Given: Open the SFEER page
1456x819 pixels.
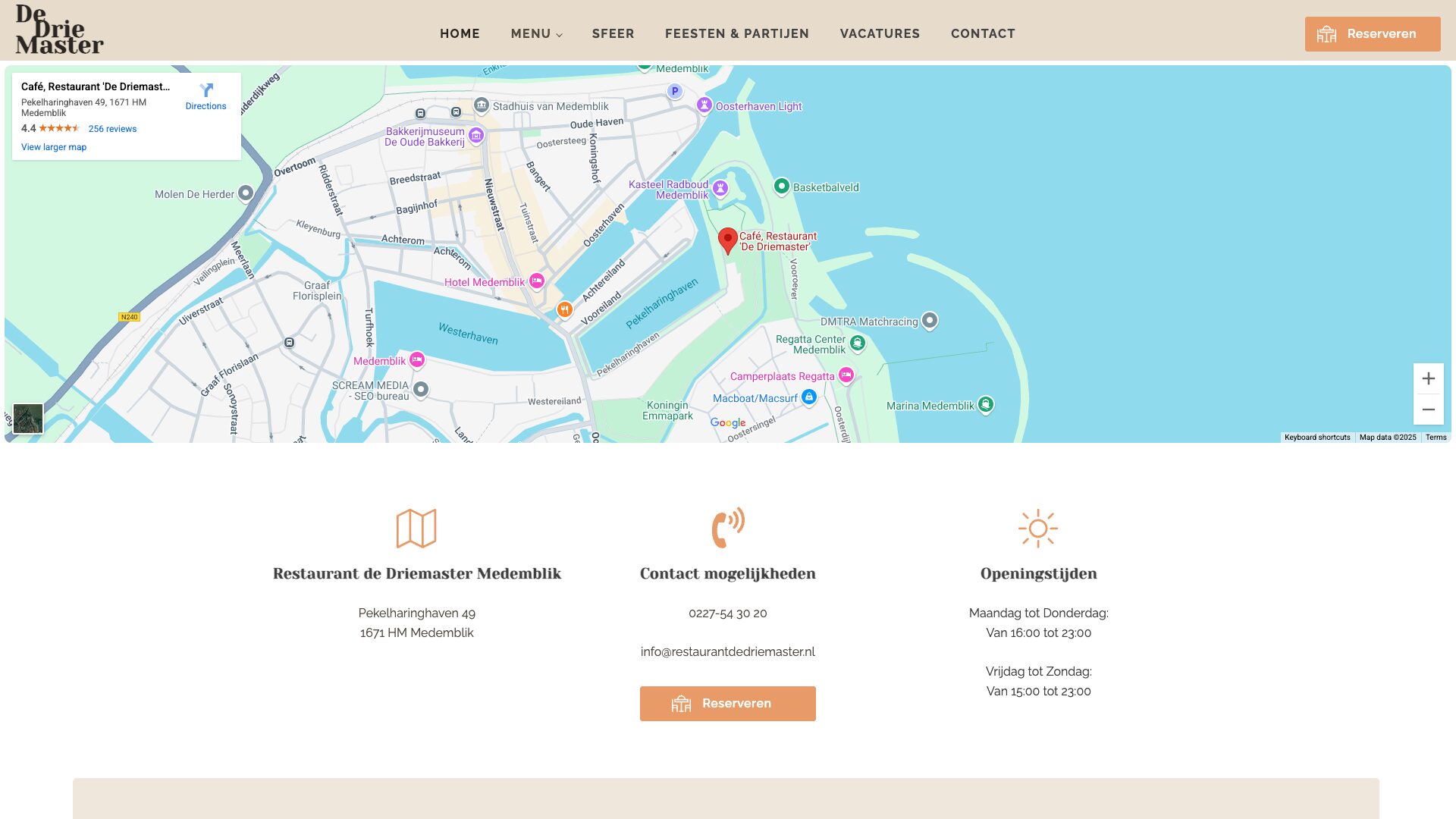Looking at the screenshot, I should 613,34.
